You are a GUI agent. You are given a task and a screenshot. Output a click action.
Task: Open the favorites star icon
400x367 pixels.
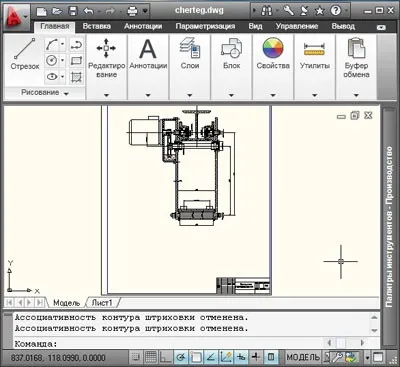320,11
